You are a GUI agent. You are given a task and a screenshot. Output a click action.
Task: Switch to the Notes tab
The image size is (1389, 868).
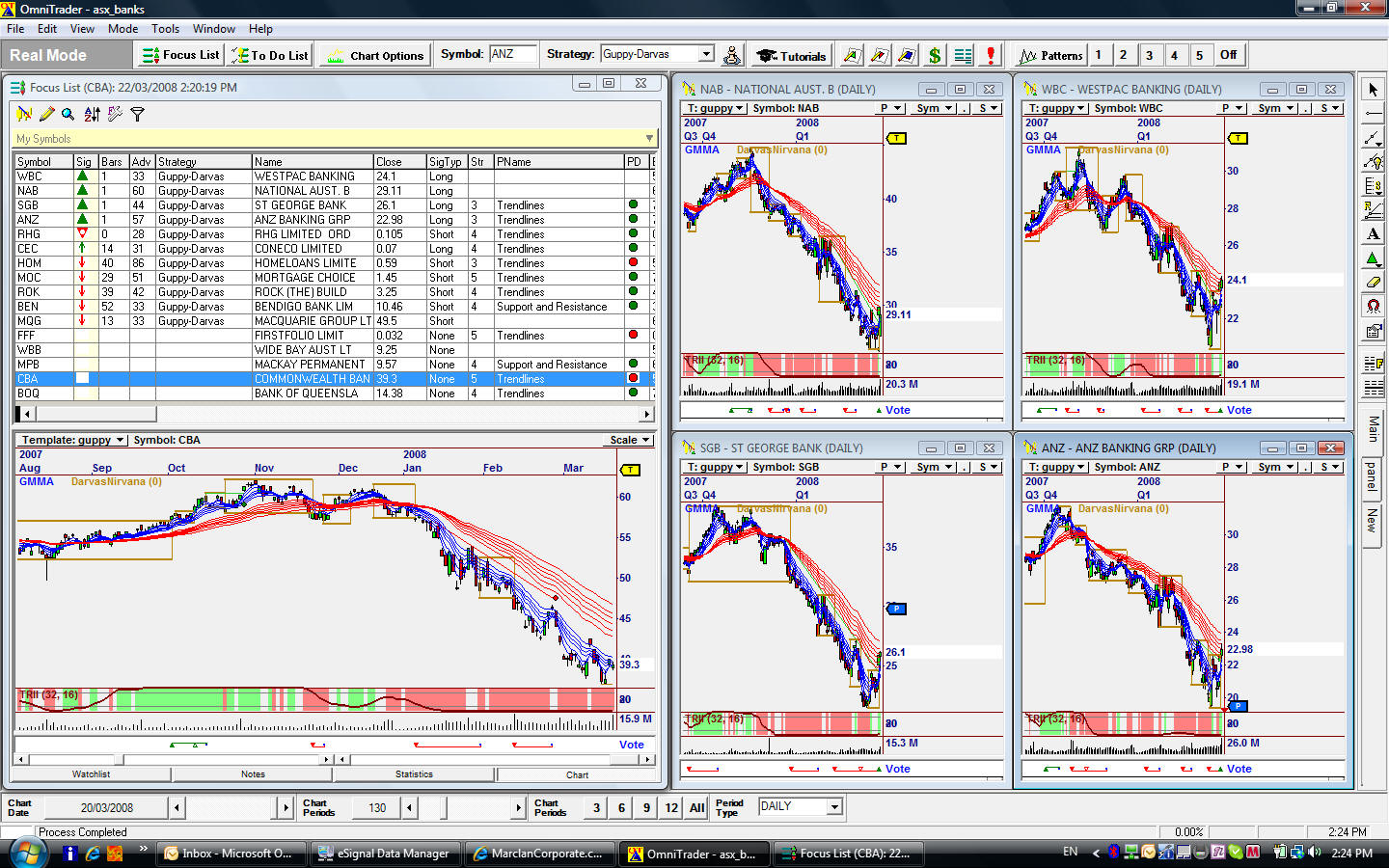253,774
